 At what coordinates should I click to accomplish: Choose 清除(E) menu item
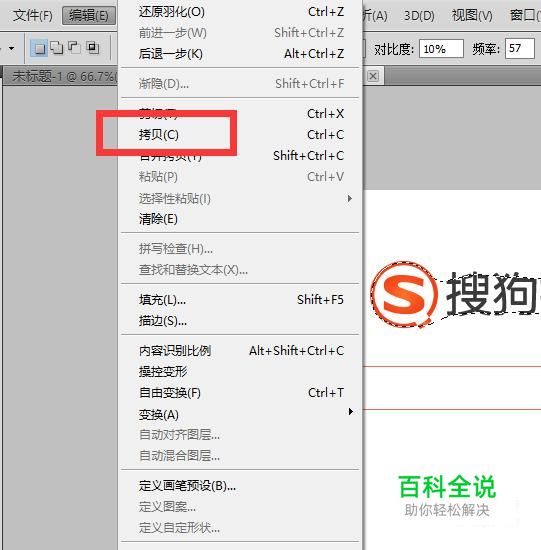pos(240,219)
